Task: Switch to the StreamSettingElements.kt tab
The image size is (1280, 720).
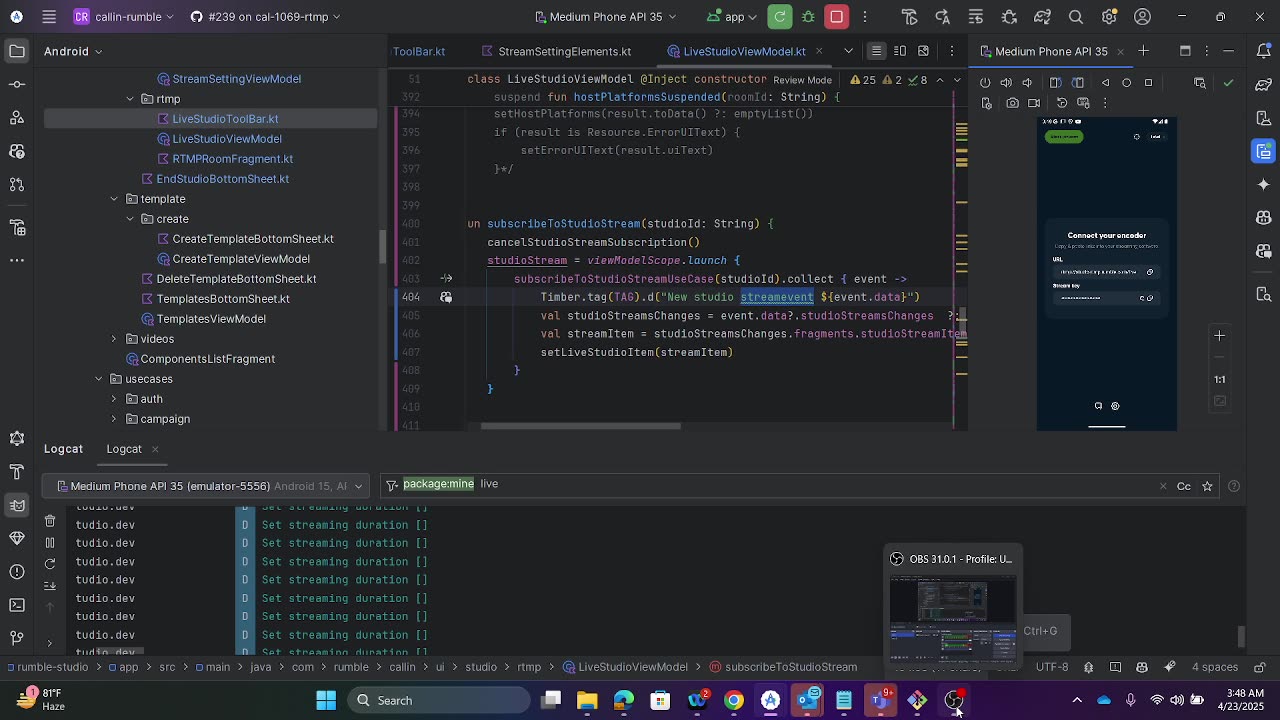Action: coord(564,51)
